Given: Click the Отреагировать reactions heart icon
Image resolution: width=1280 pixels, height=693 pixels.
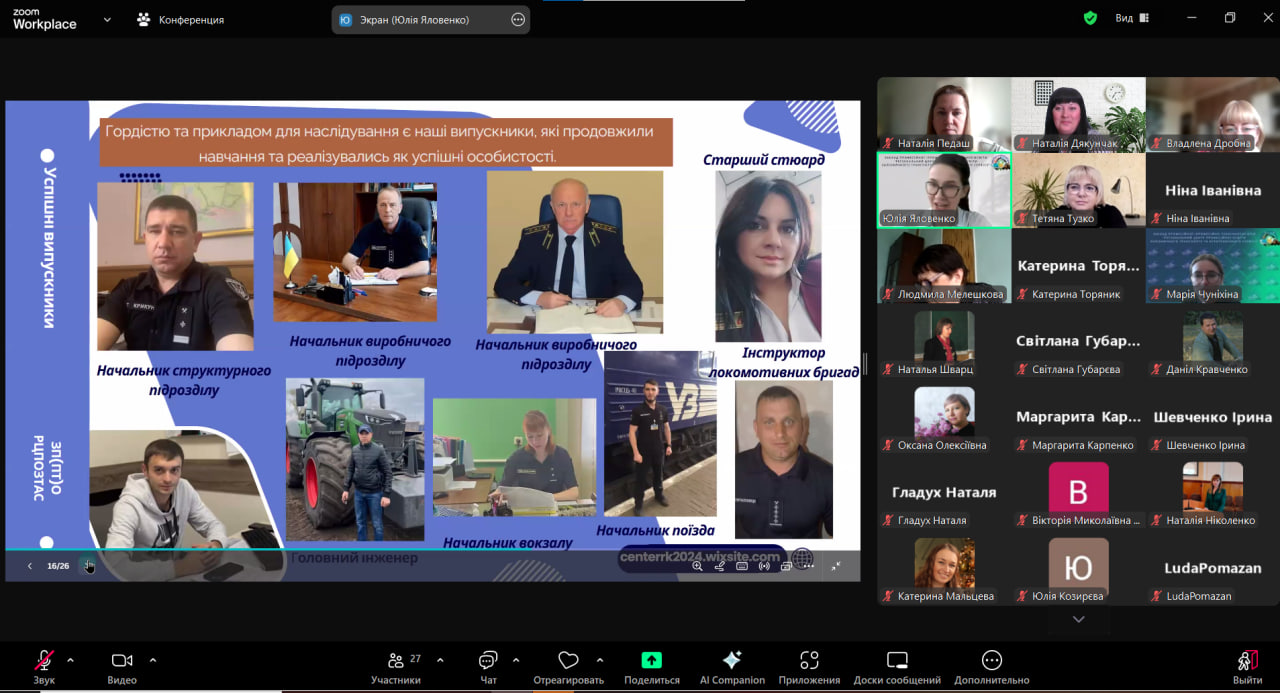Looking at the screenshot, I should pos(569,660).
